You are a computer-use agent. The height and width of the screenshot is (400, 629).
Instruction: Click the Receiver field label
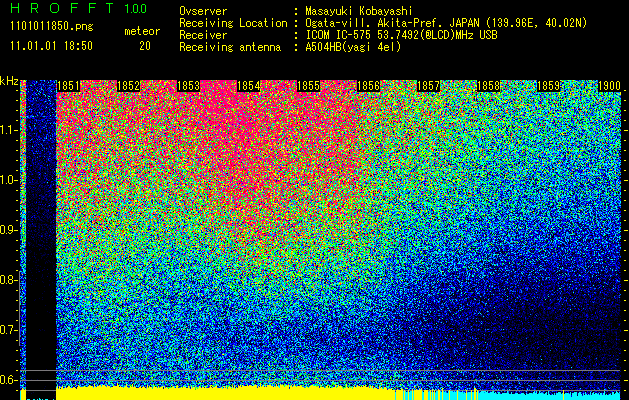[203, 35]
